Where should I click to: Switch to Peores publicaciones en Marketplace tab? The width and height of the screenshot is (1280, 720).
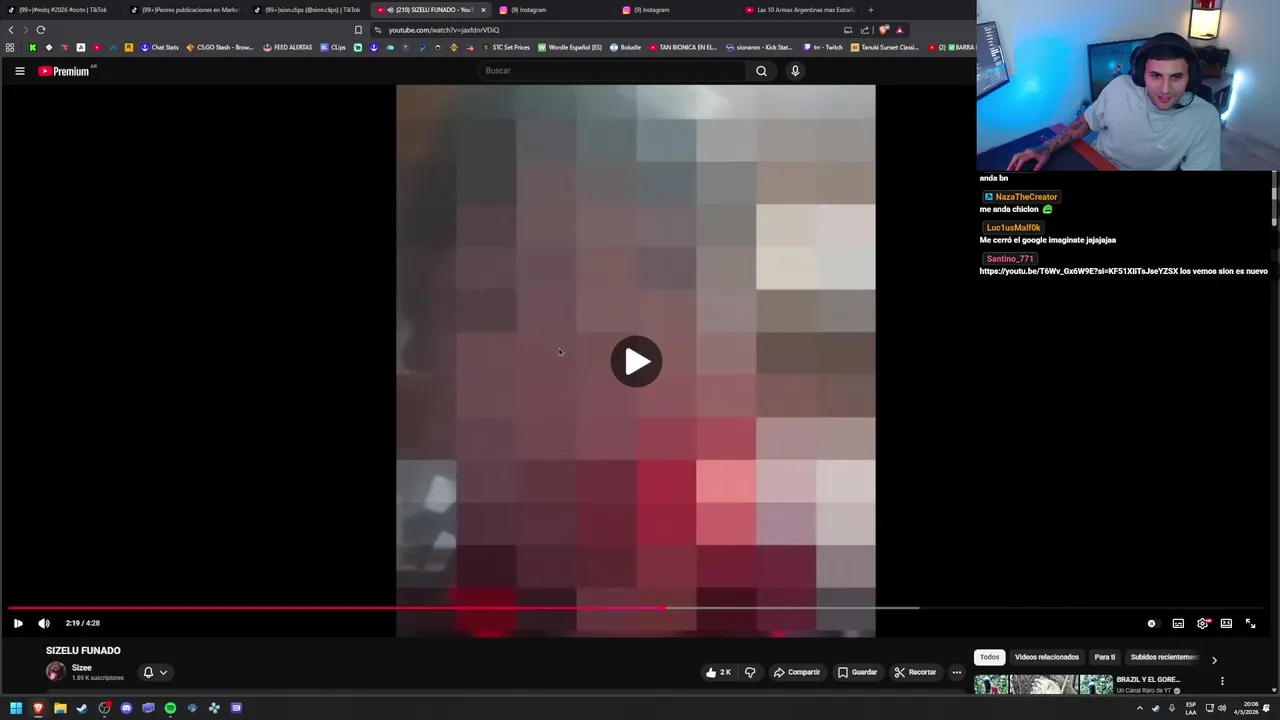[185, 10]
